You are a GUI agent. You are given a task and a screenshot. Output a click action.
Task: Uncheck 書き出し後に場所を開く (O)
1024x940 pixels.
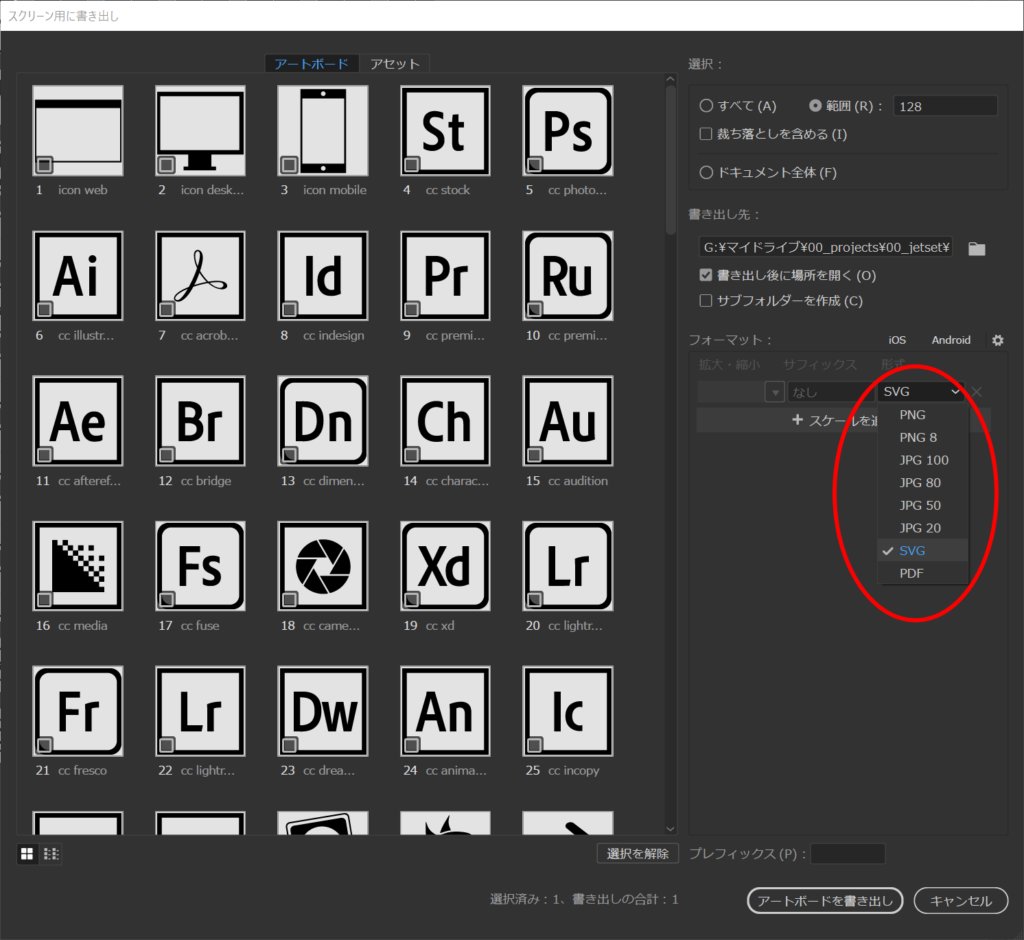click(705, 275)
